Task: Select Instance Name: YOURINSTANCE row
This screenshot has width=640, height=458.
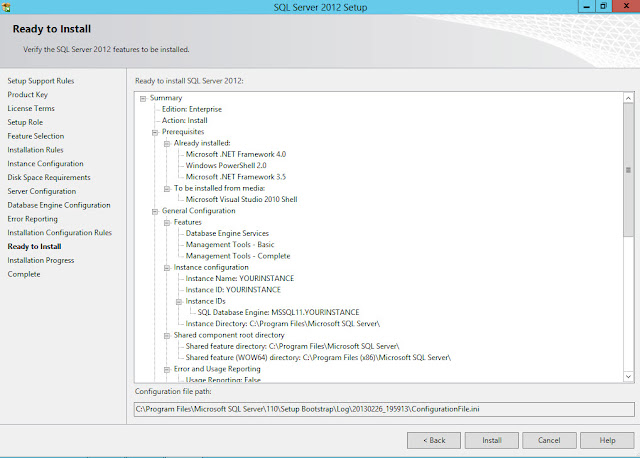Action: (240, 278)
